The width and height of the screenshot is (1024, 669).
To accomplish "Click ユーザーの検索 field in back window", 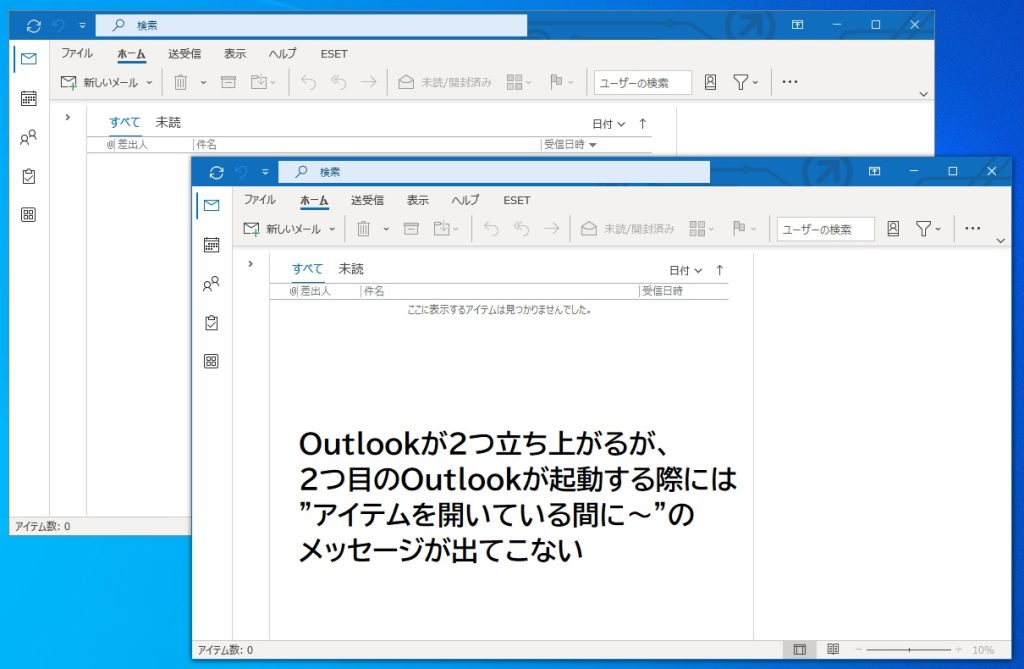I will (643, 83).
